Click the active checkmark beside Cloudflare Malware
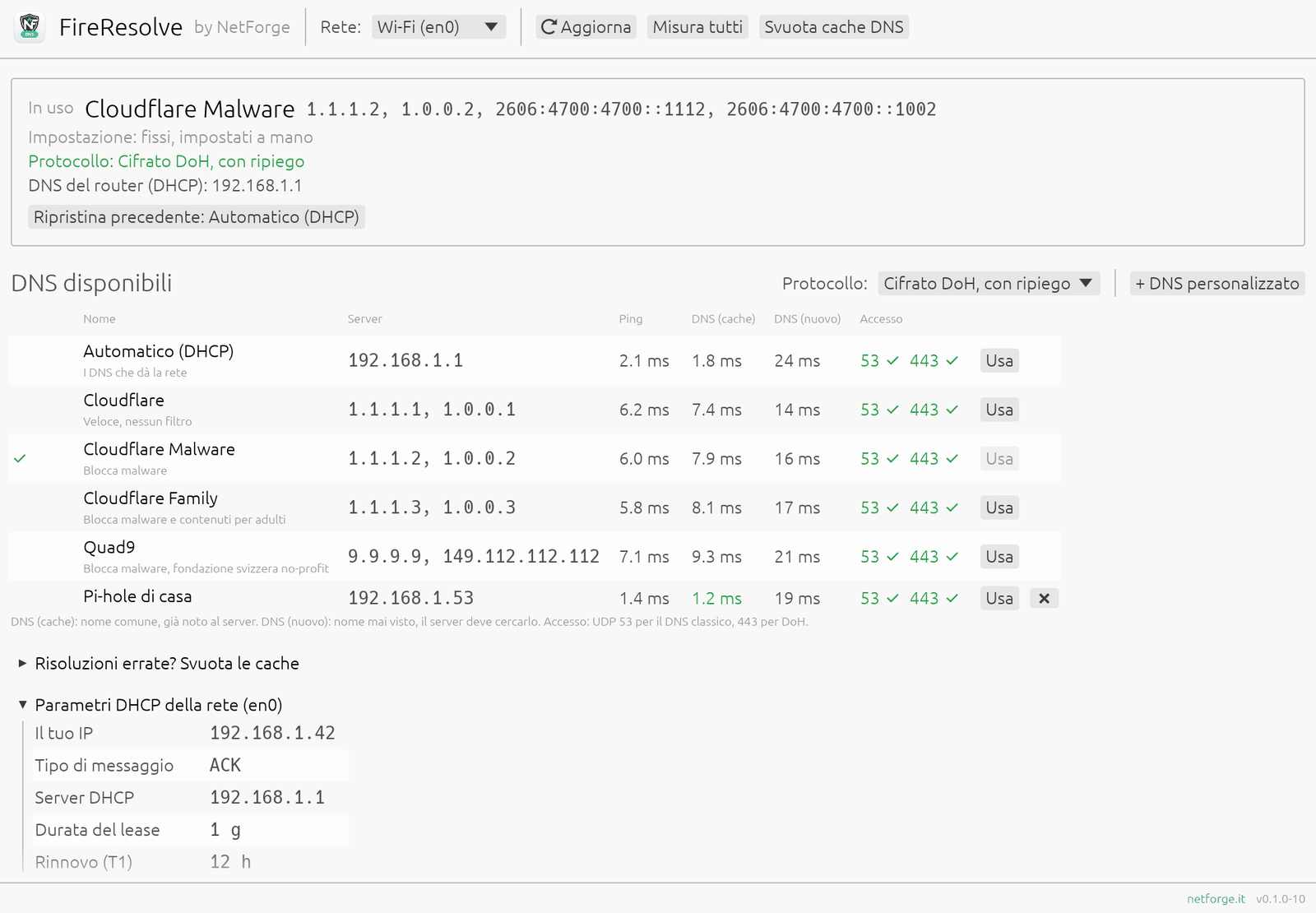 20,459
